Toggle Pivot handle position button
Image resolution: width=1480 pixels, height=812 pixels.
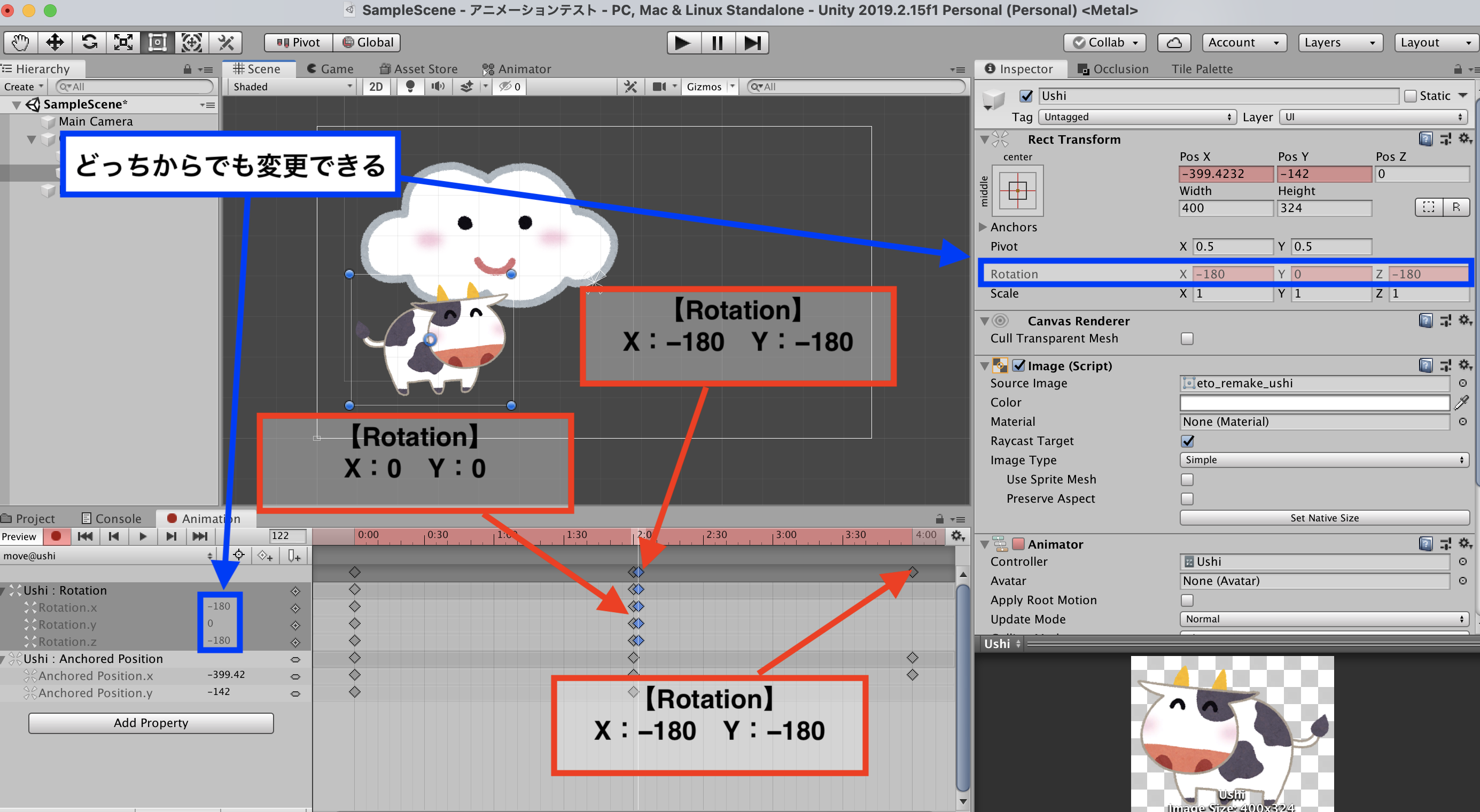tap(298, 43)
